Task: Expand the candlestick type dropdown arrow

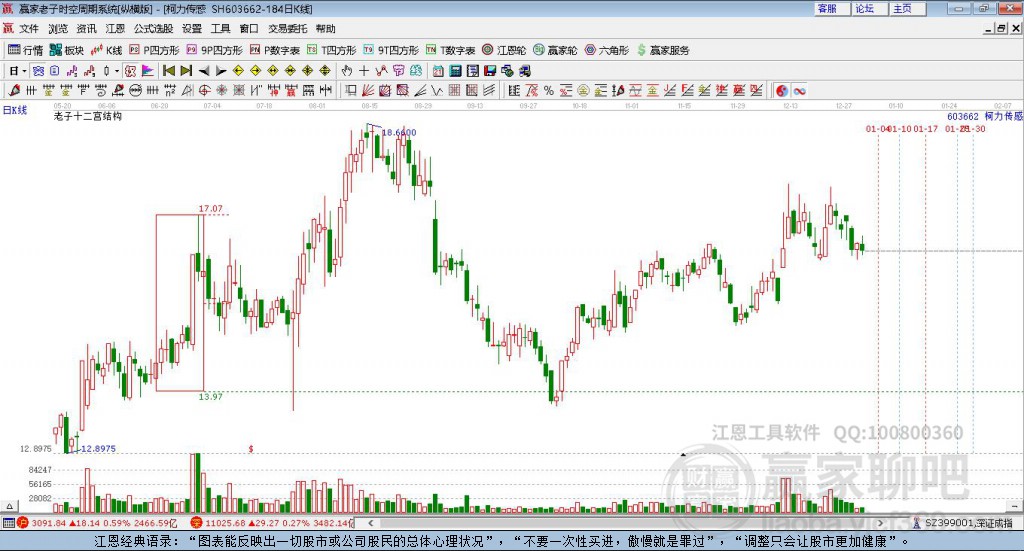Action: coord(117,71)
